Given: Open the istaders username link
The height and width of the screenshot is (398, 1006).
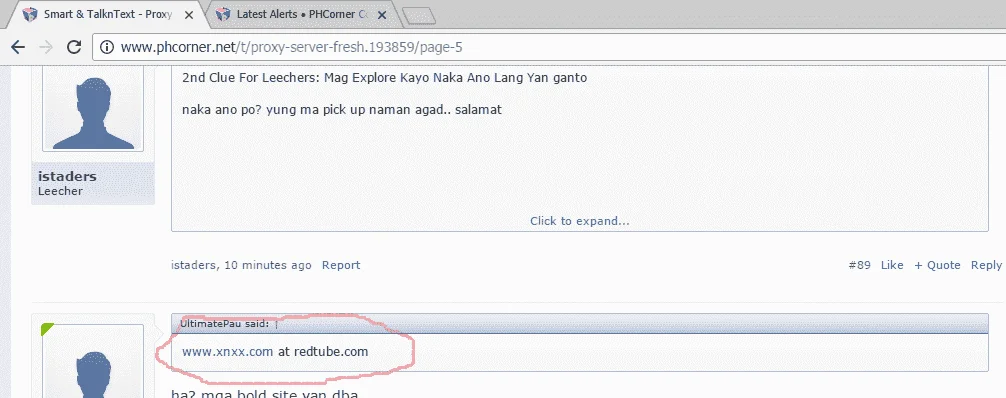Looking at the screenshot, I should (x=67, y=176).
